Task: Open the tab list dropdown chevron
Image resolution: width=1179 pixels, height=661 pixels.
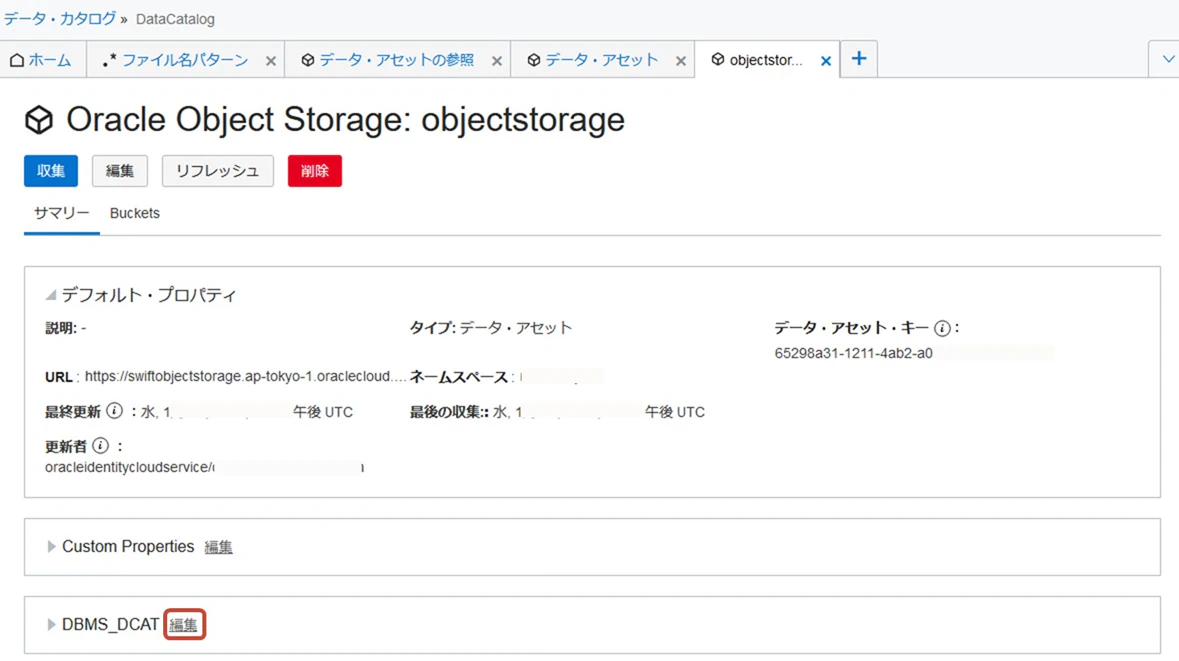Action: (1168, 59)
